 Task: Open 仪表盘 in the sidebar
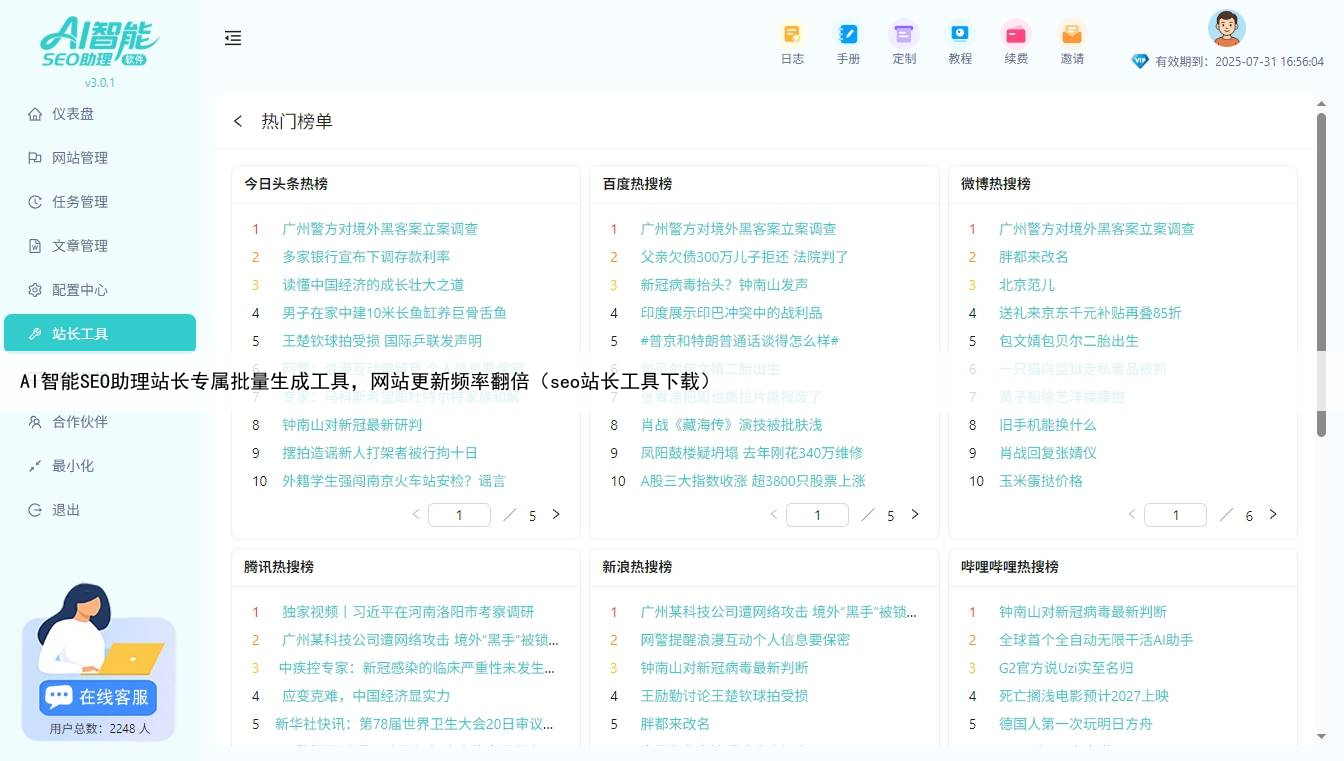73,114
